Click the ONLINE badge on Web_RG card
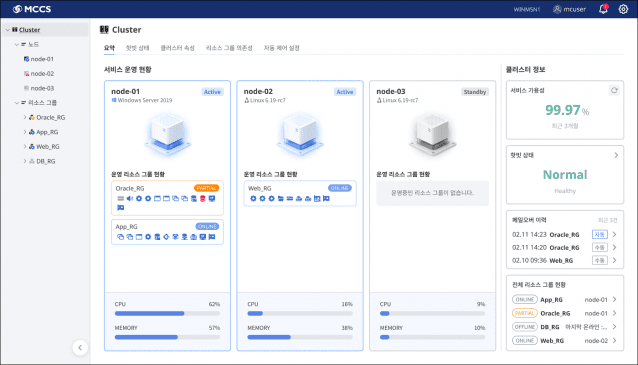Viewport: 638px width, 365px height. 340,188
